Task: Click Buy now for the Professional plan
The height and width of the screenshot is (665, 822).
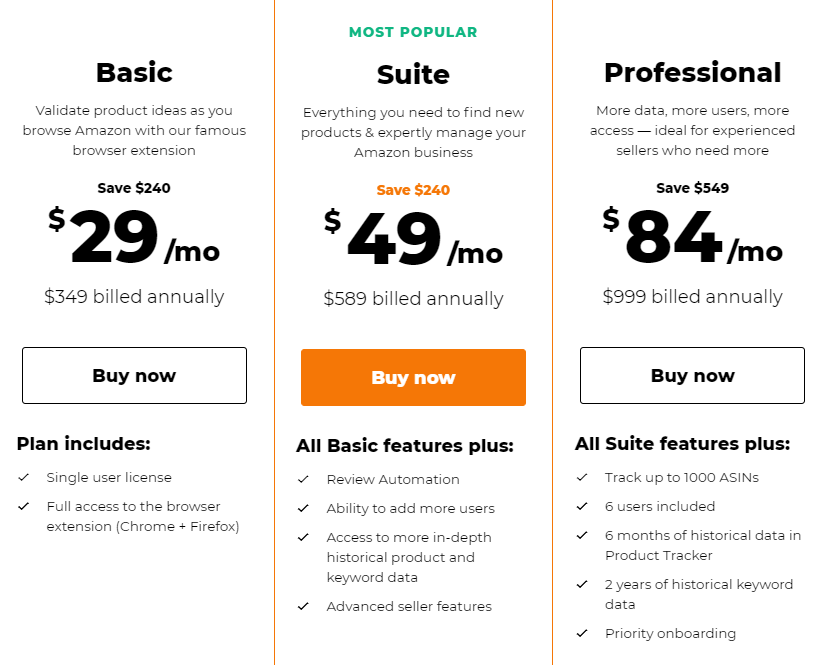Action: coord(692,375)
